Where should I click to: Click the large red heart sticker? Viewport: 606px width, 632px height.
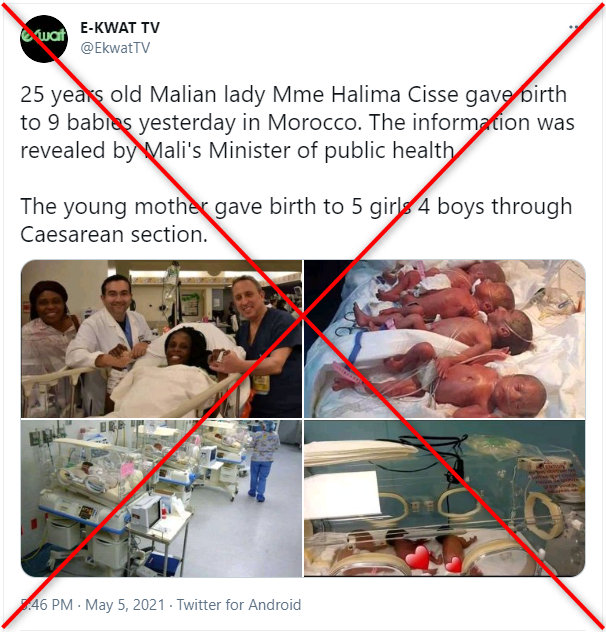[418, 557]
